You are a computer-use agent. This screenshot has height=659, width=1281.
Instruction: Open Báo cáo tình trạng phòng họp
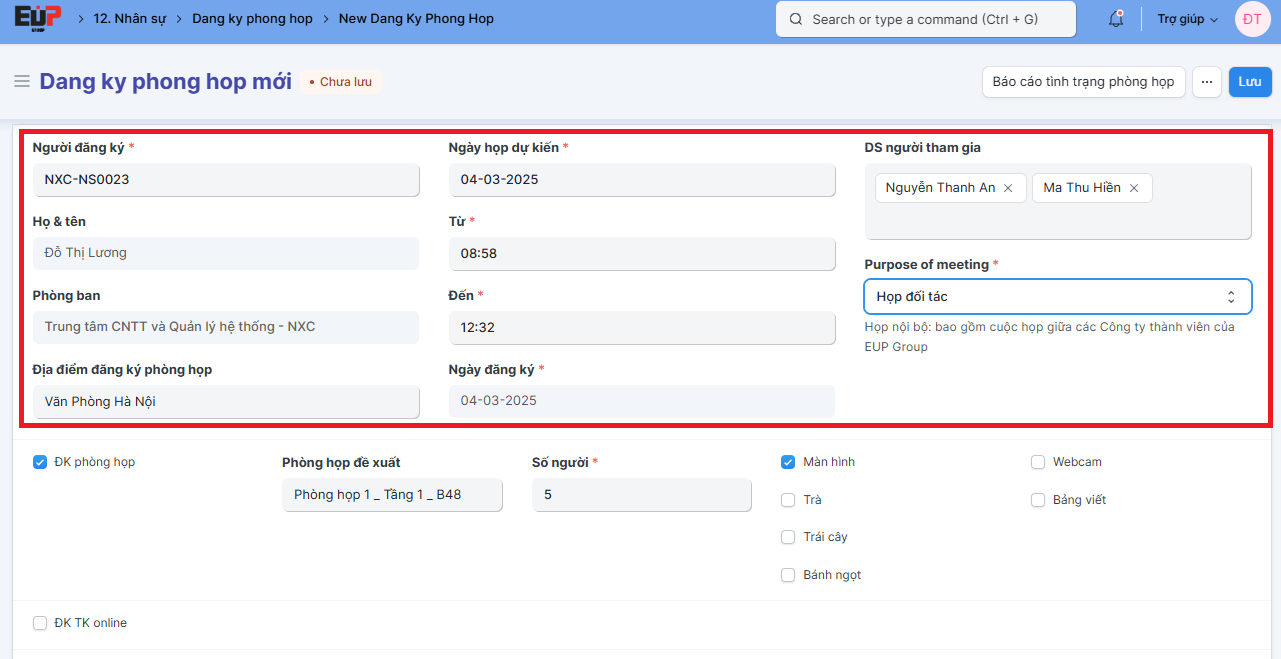(x=1083, y=82)
